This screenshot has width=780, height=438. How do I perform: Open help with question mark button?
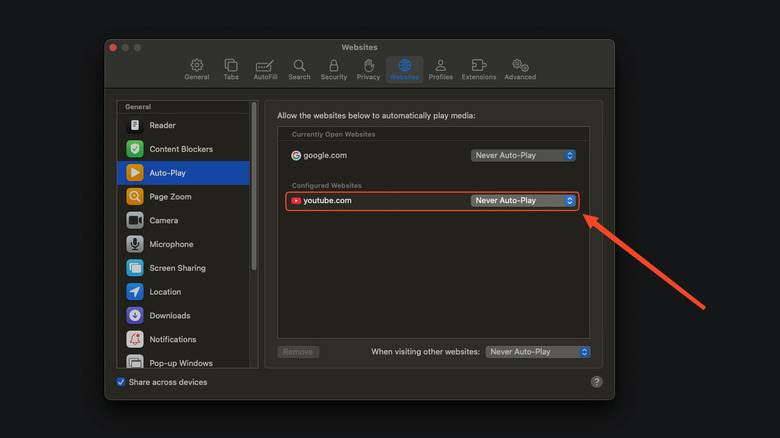pos(596,382)
